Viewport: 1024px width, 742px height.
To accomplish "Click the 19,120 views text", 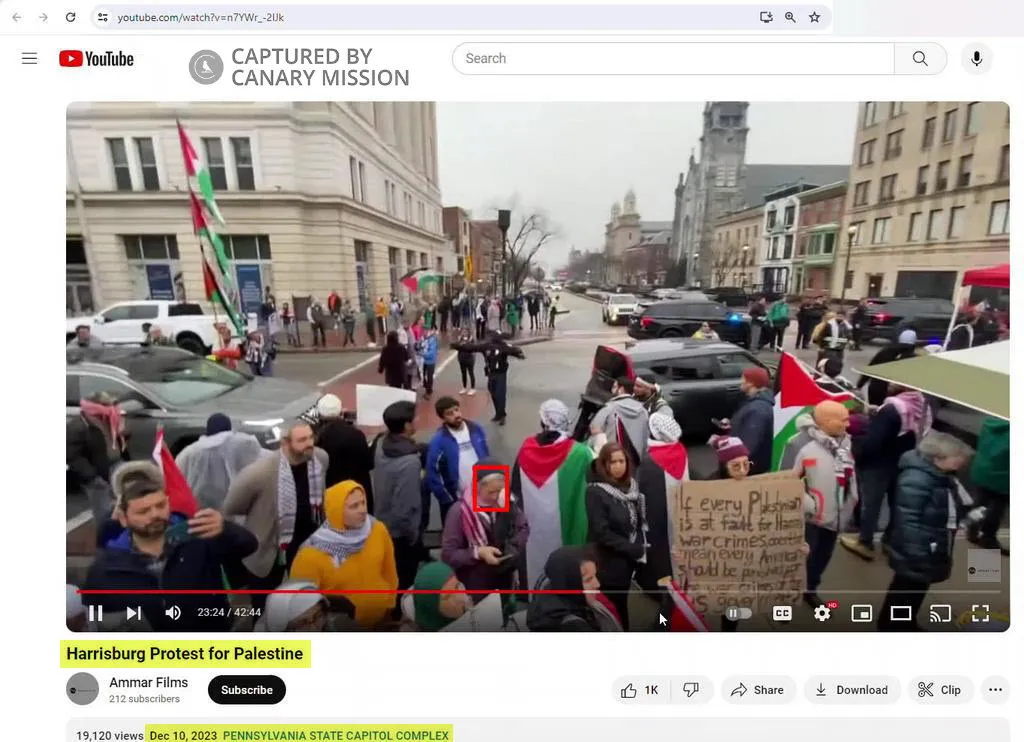I will point(109,735).
